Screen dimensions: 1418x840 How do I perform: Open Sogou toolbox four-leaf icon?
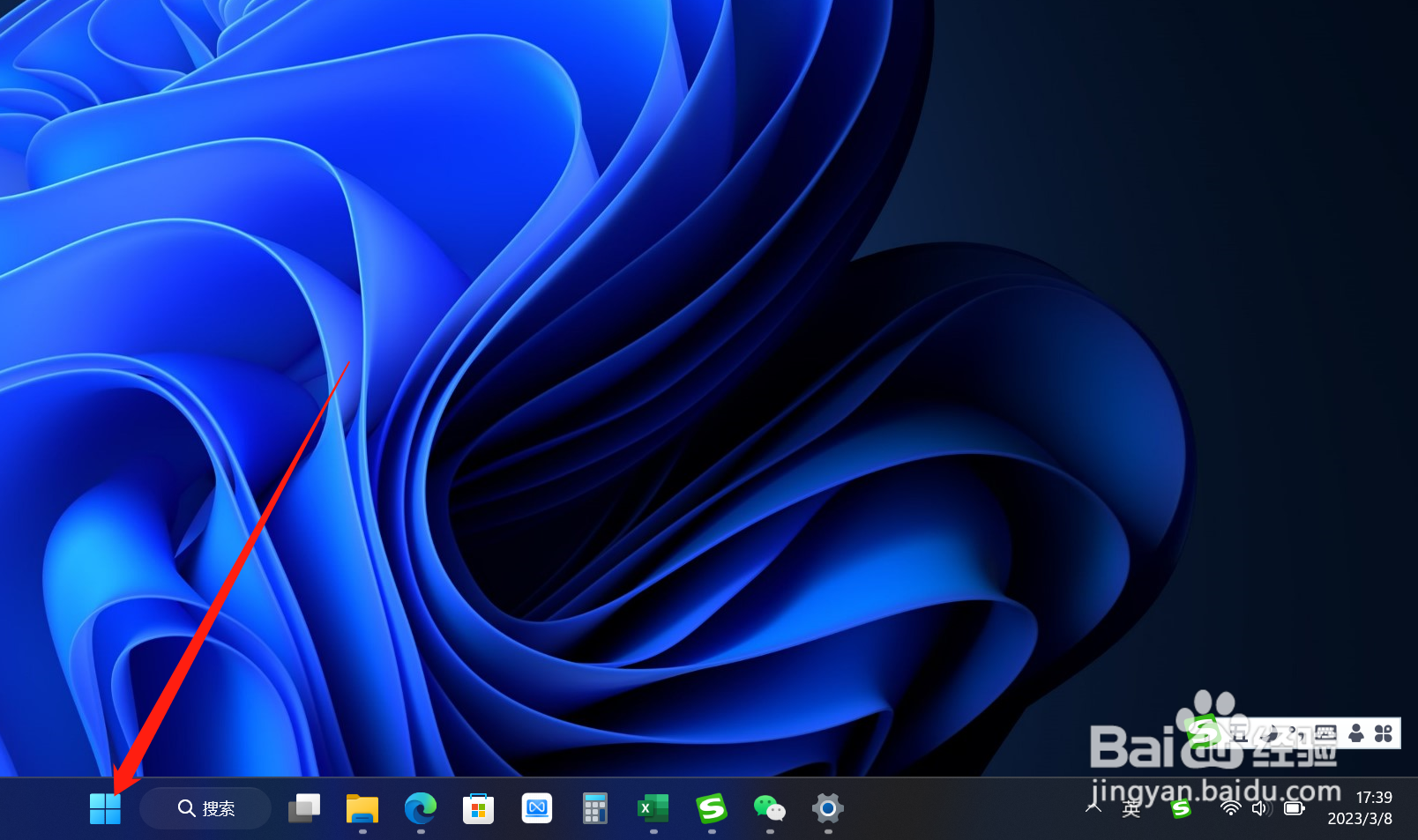pyautogui.click(x=1384, y=732)
